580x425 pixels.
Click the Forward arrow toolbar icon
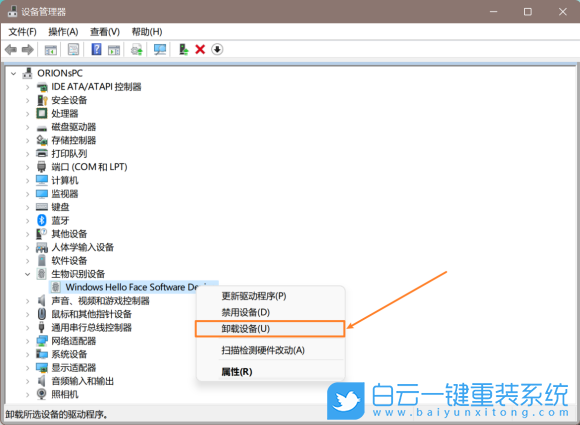28,49
